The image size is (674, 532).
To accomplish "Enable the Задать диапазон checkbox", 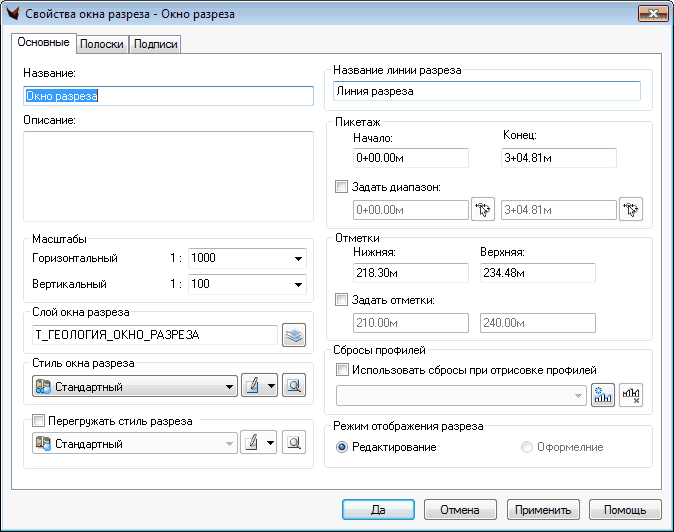I will tap(342, 187).
